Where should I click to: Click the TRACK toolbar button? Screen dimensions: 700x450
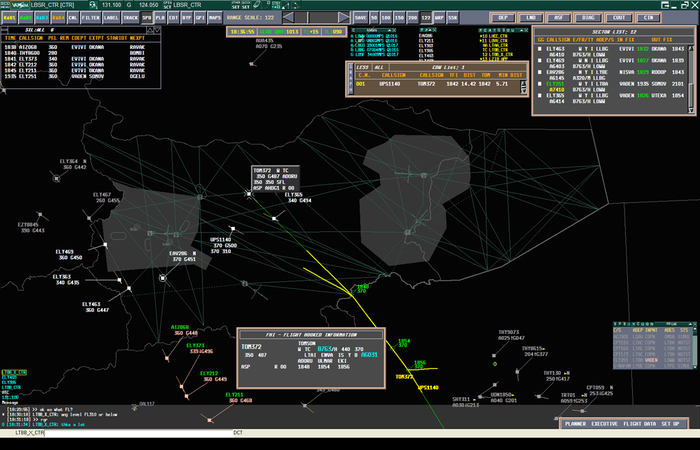click(x=130, y=18)
